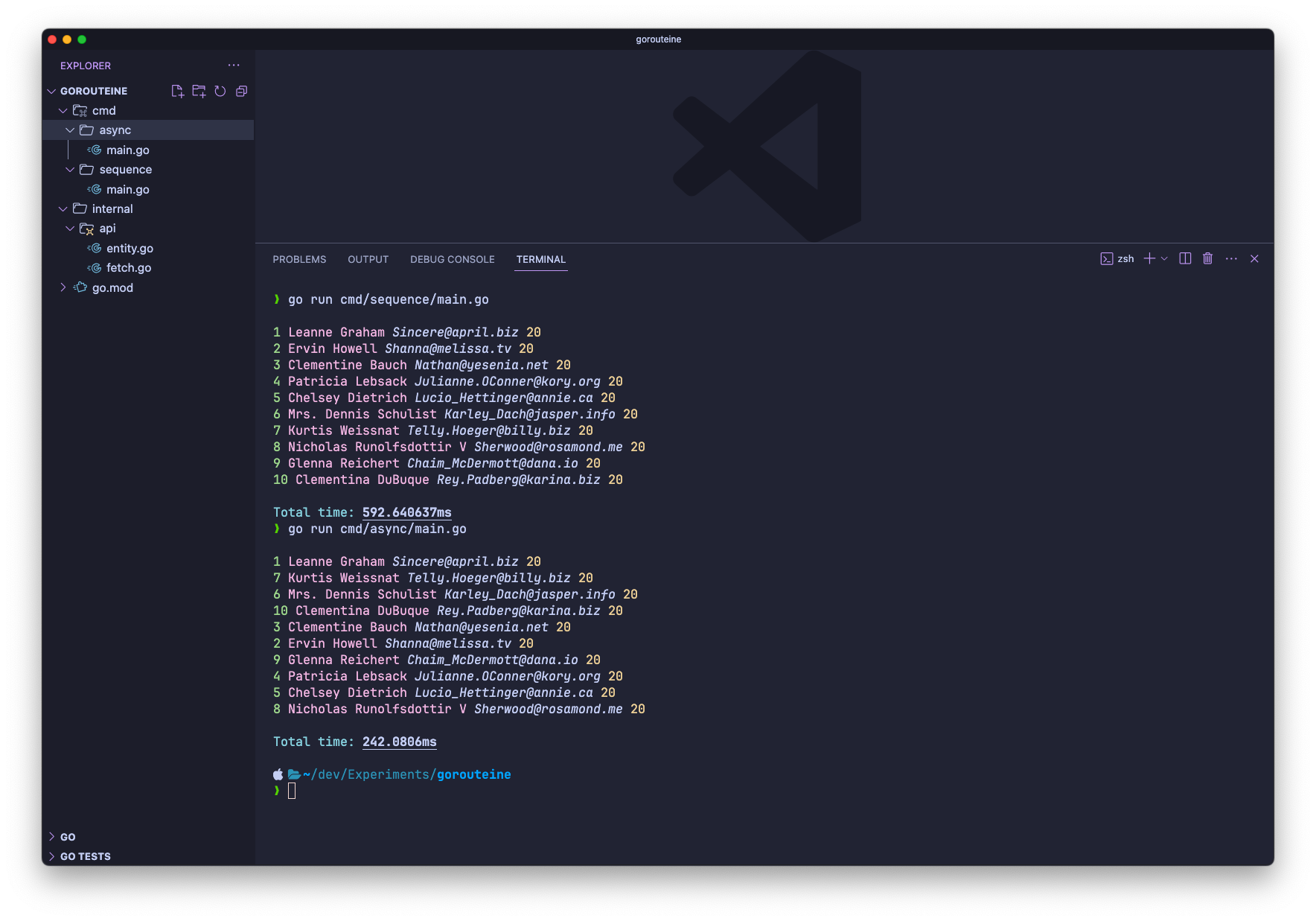The image size is (1316, 921).
Task: Close the terminal panel
Action: [1254, 258]
